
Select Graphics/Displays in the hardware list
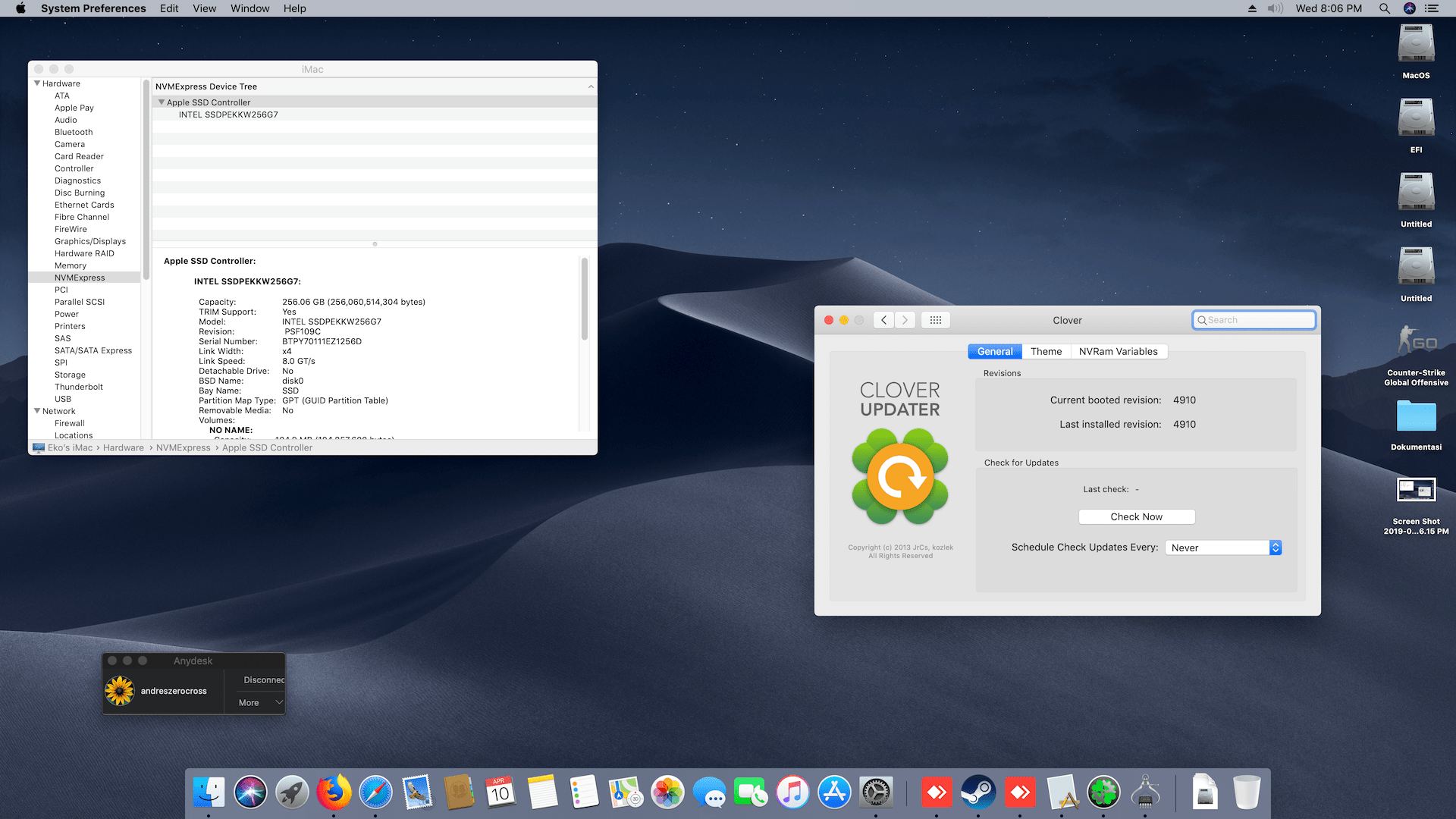coord(89,241)
